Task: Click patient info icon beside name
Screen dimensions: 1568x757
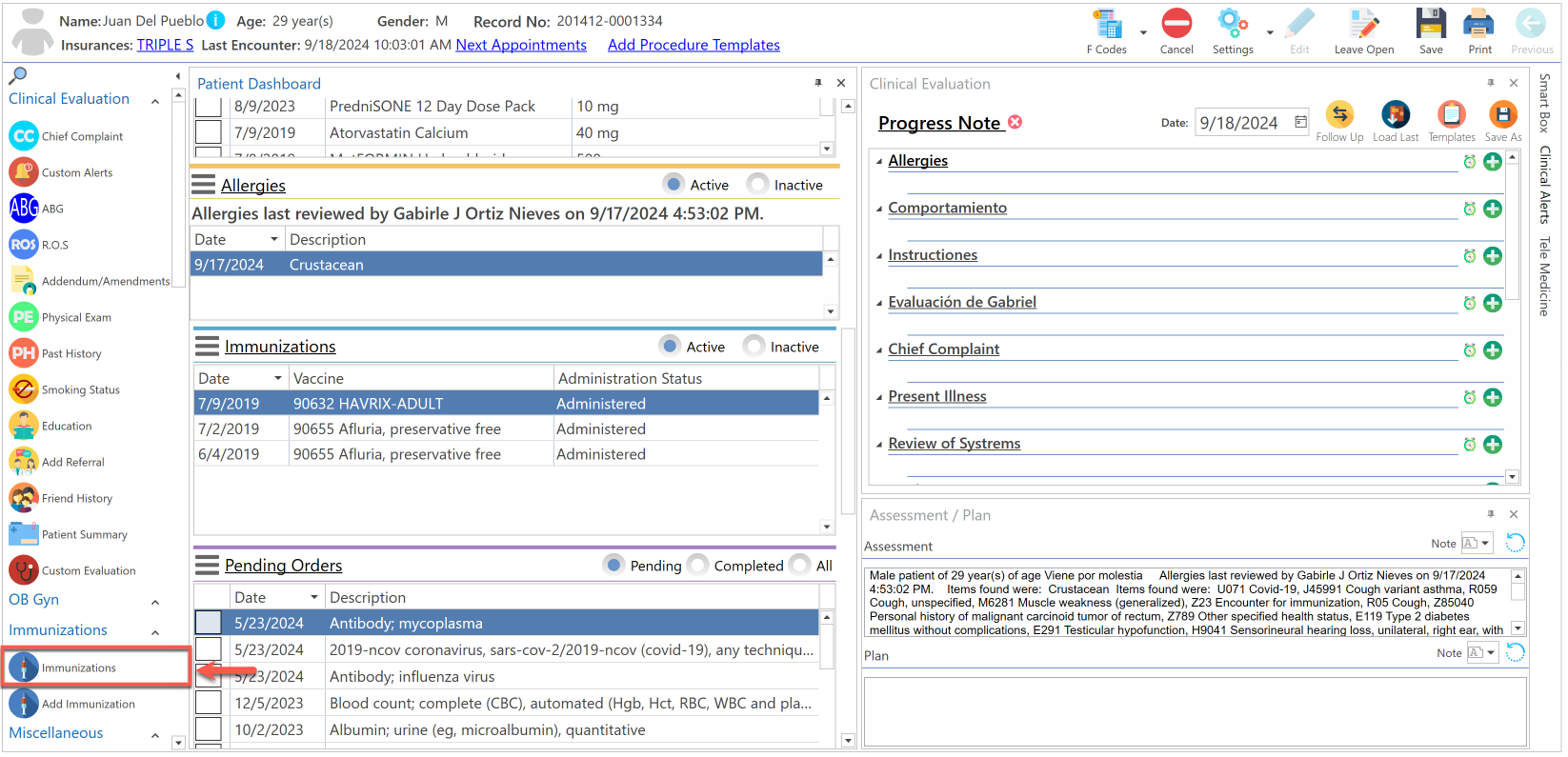Action: coord(216,20)
